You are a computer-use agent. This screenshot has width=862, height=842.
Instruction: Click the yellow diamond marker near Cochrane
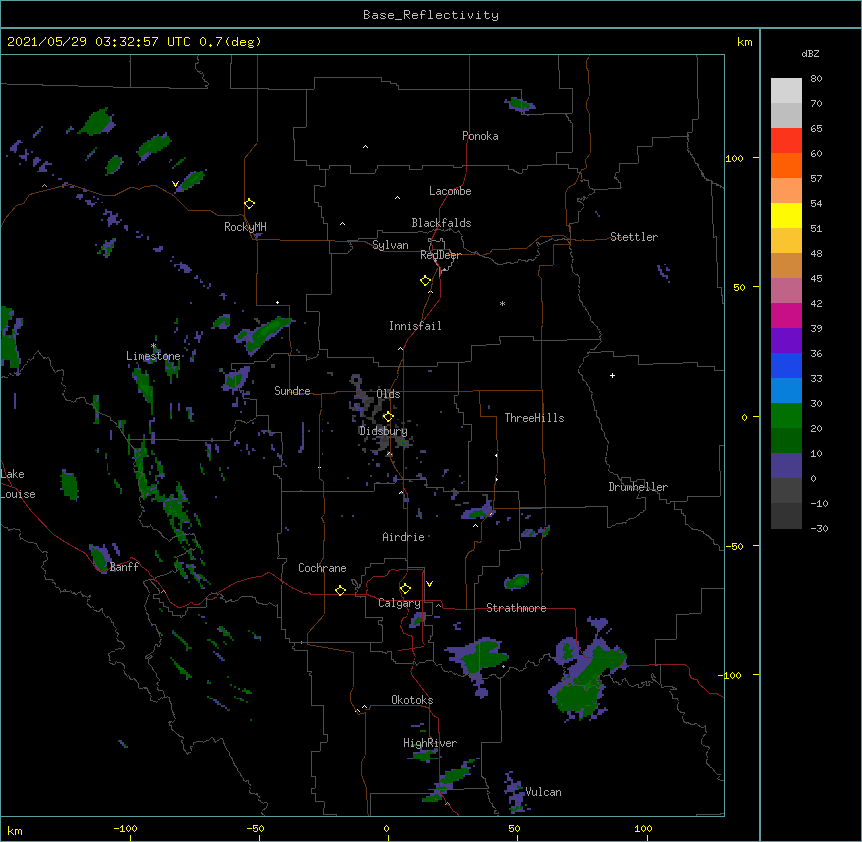340,590
